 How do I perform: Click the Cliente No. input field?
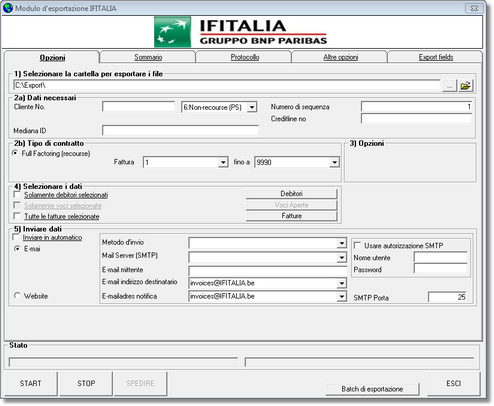[138, 107]
